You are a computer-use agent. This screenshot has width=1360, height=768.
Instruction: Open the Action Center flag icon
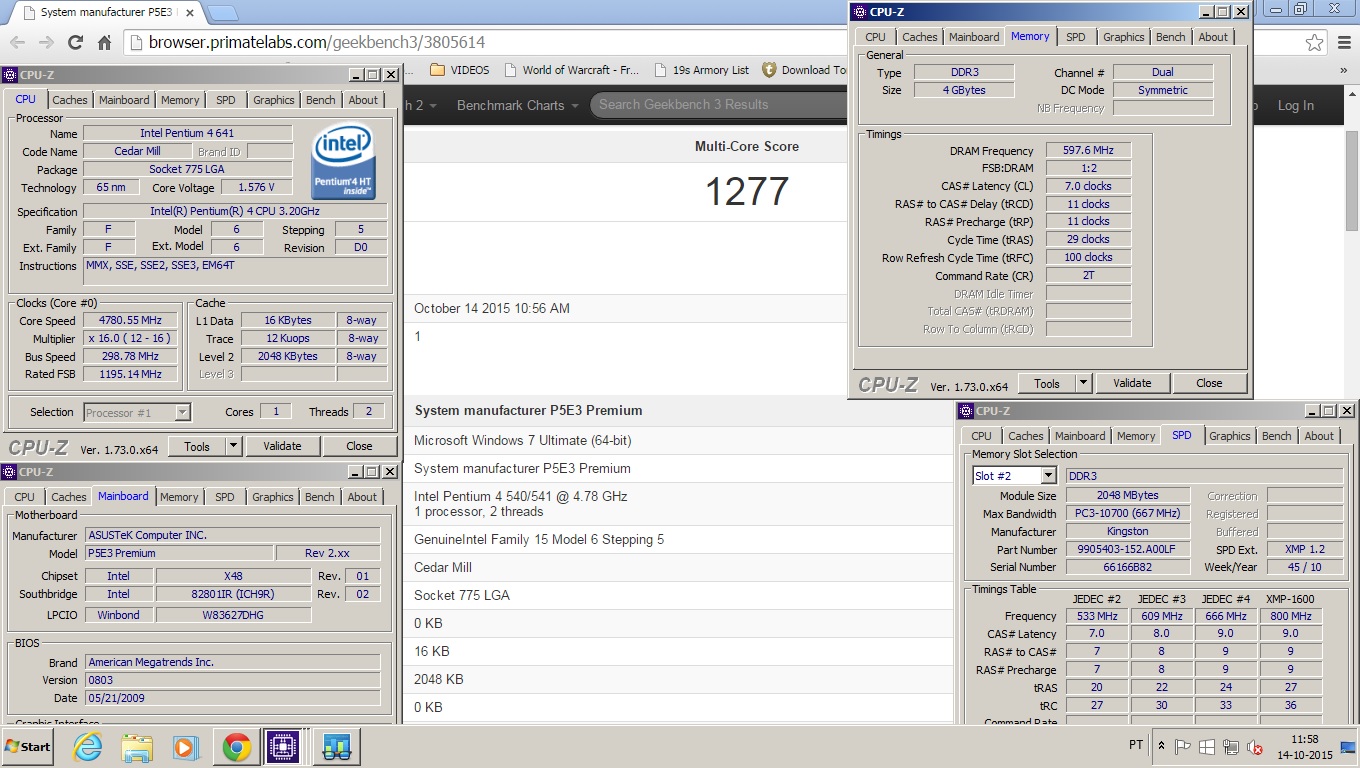[x=1183, y=746]
